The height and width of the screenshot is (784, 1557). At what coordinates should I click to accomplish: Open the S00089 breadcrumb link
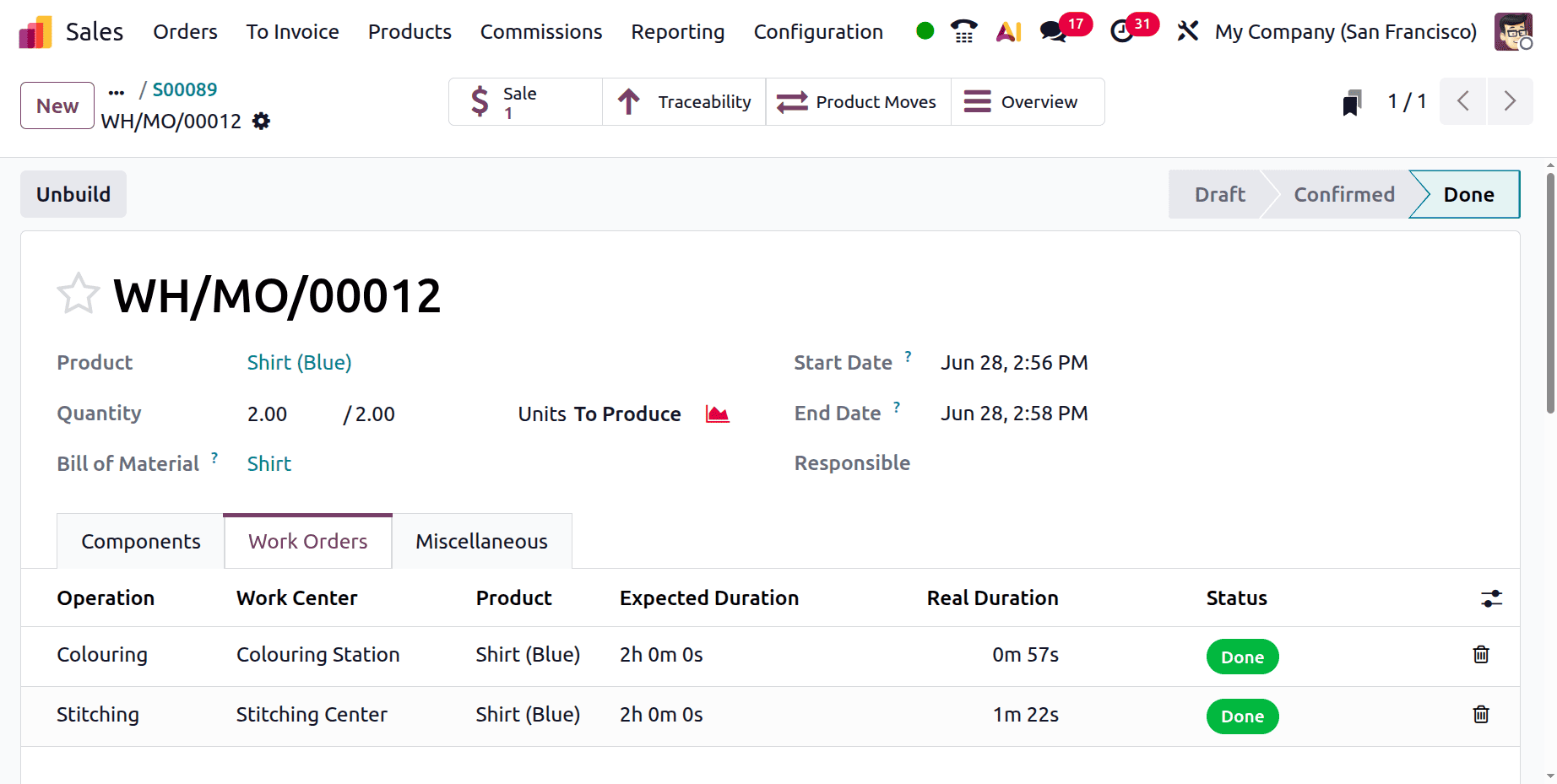click(185, 89)
